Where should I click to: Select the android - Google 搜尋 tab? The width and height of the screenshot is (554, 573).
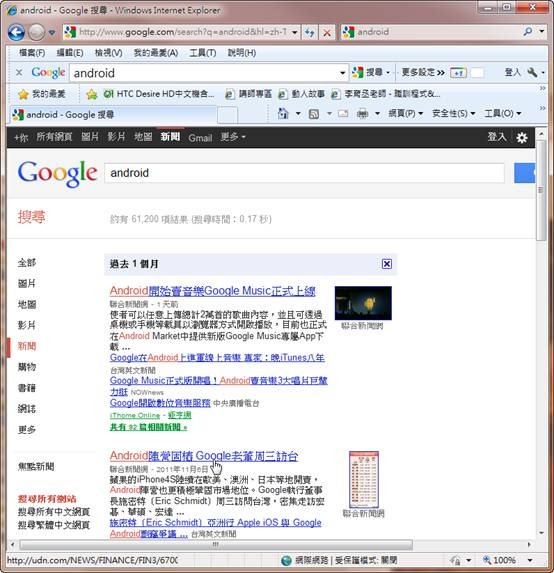click(x=113, y=115)
